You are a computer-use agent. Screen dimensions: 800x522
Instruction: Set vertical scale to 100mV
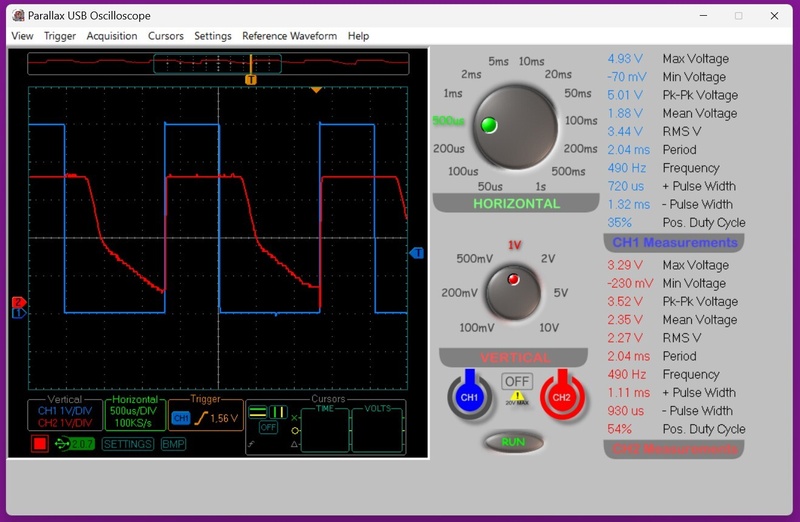click(x=477, y=328)
